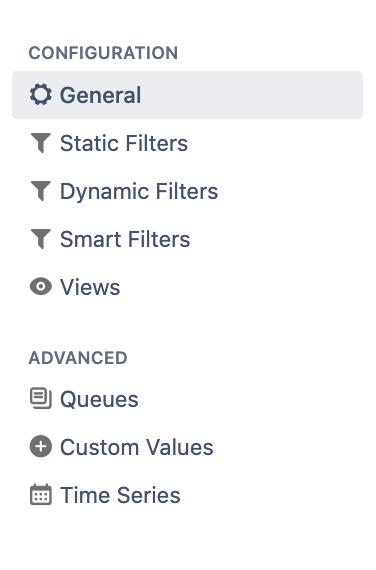Click the funnel icon next to Static Filters
The image size is (376, 570).
point(40,143)
